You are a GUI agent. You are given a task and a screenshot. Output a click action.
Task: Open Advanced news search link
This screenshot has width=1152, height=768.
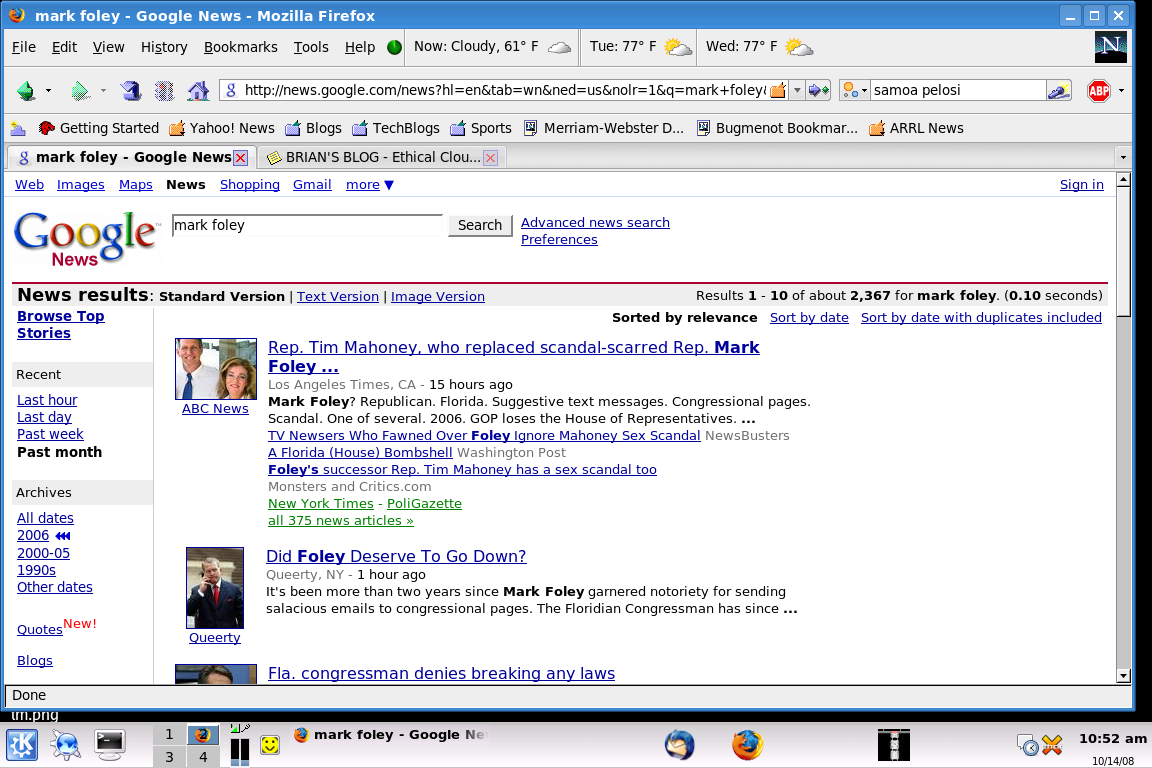tap(595, 223)
